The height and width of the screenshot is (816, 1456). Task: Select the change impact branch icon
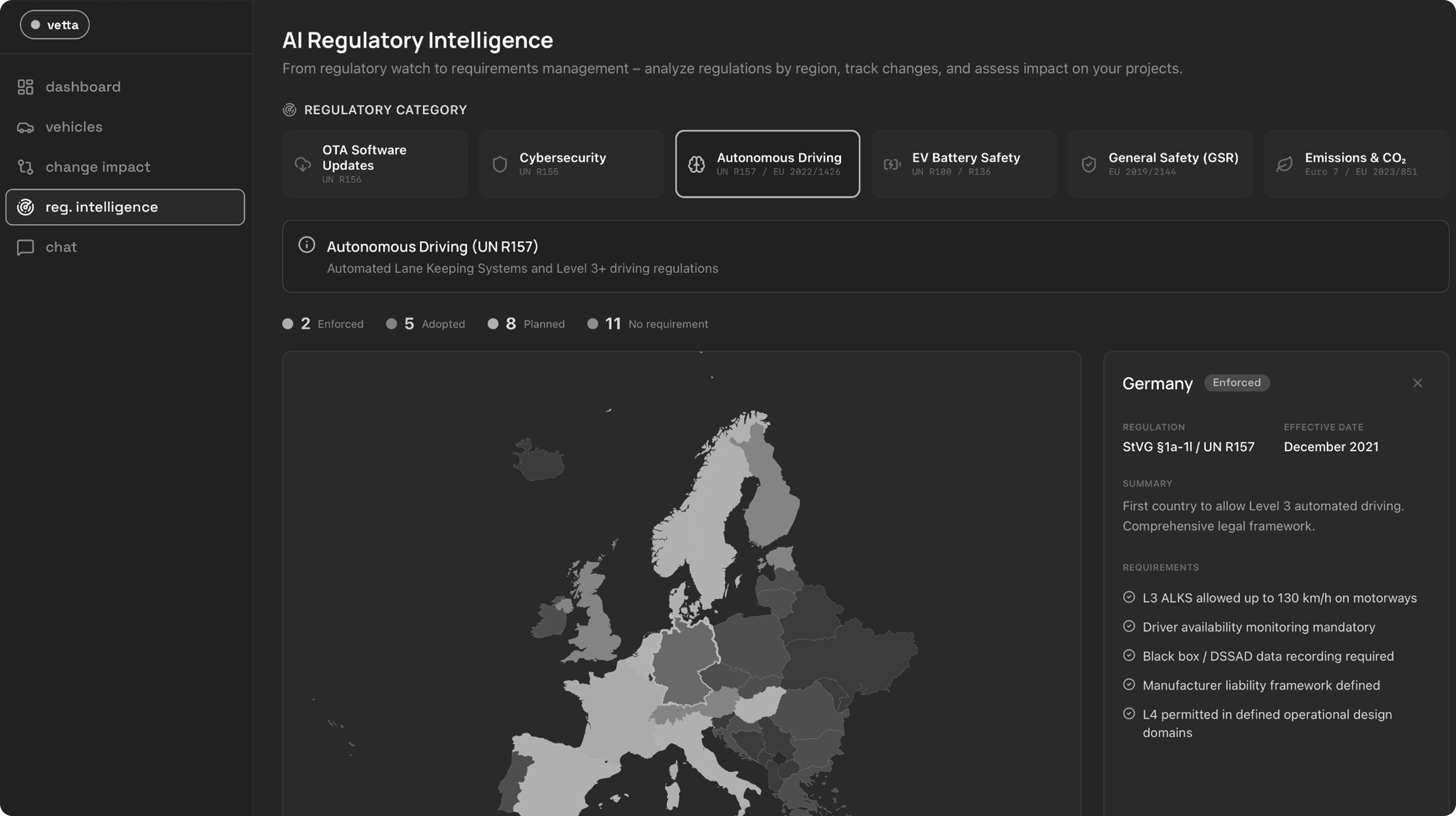pyautogui.click(x=25, y=167)
